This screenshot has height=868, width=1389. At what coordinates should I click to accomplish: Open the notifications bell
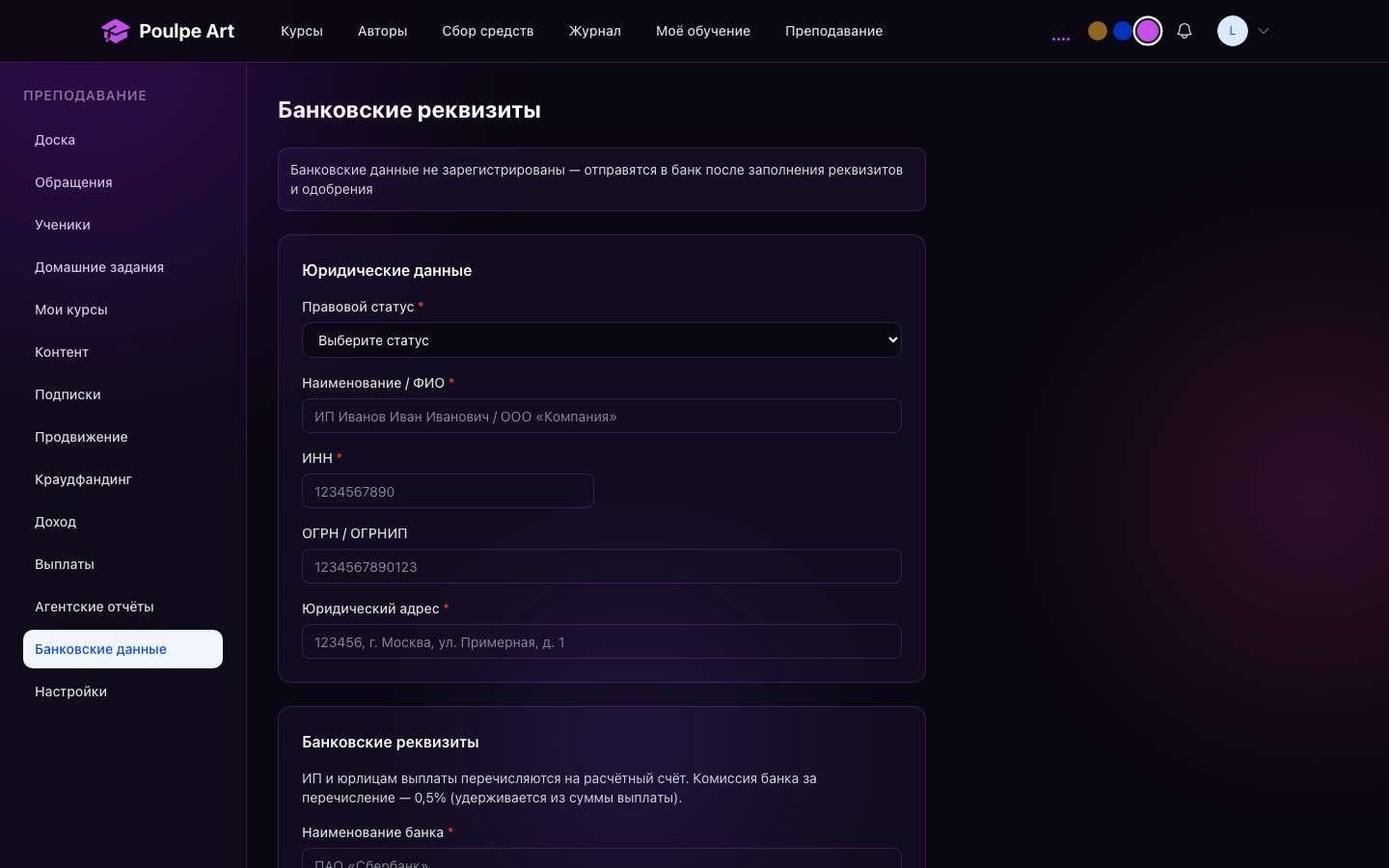(1185, 31)
